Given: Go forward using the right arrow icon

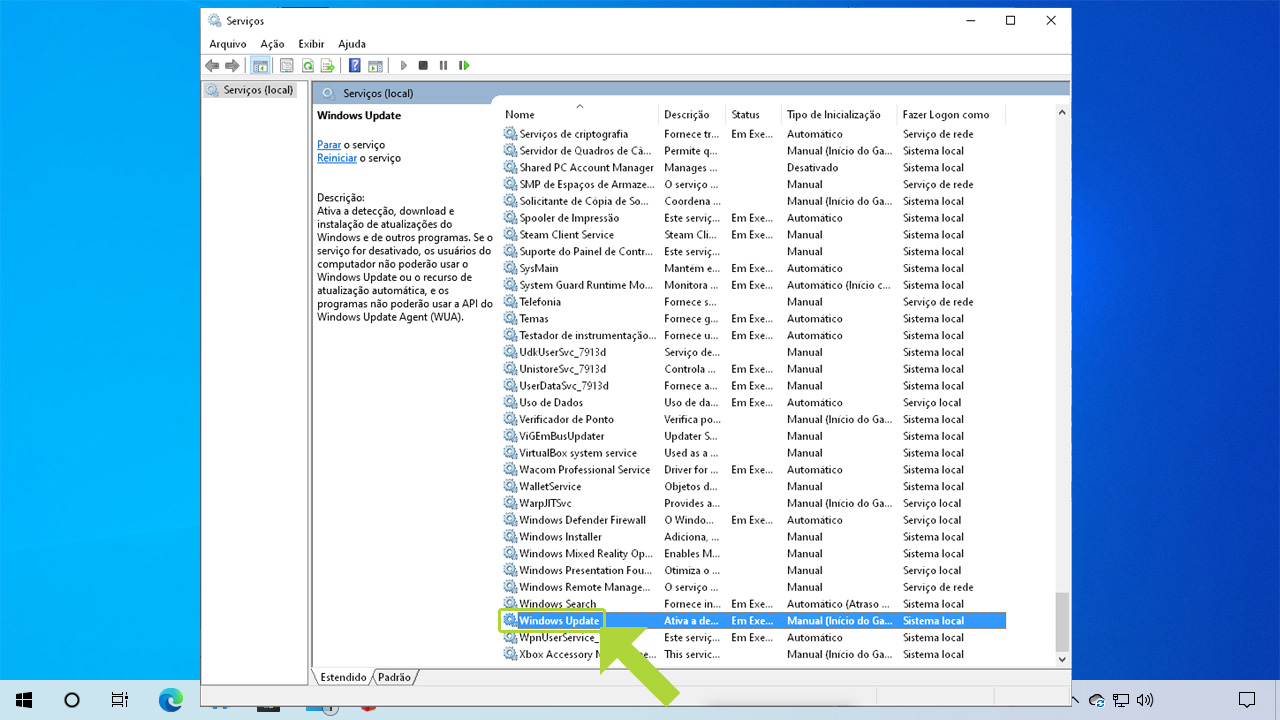Looking at the screenshot, I should [231, 65].
